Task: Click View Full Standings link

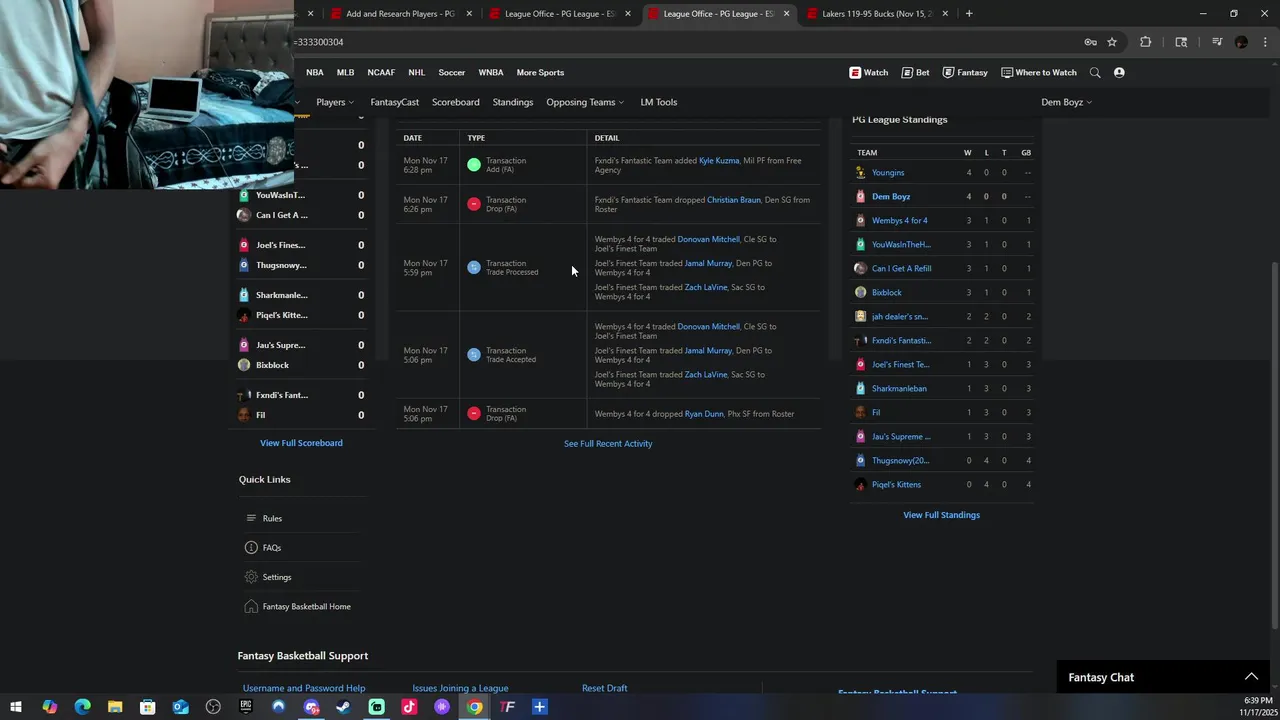Action: tap(941, 515)
